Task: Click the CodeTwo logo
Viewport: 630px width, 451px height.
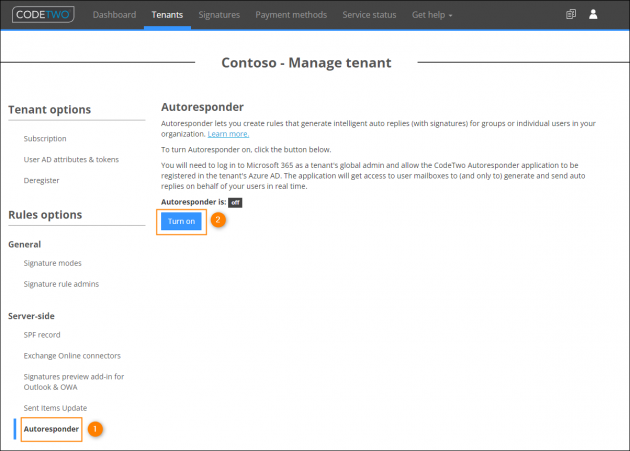Action: pyautogui.click(x=43, y=14)
